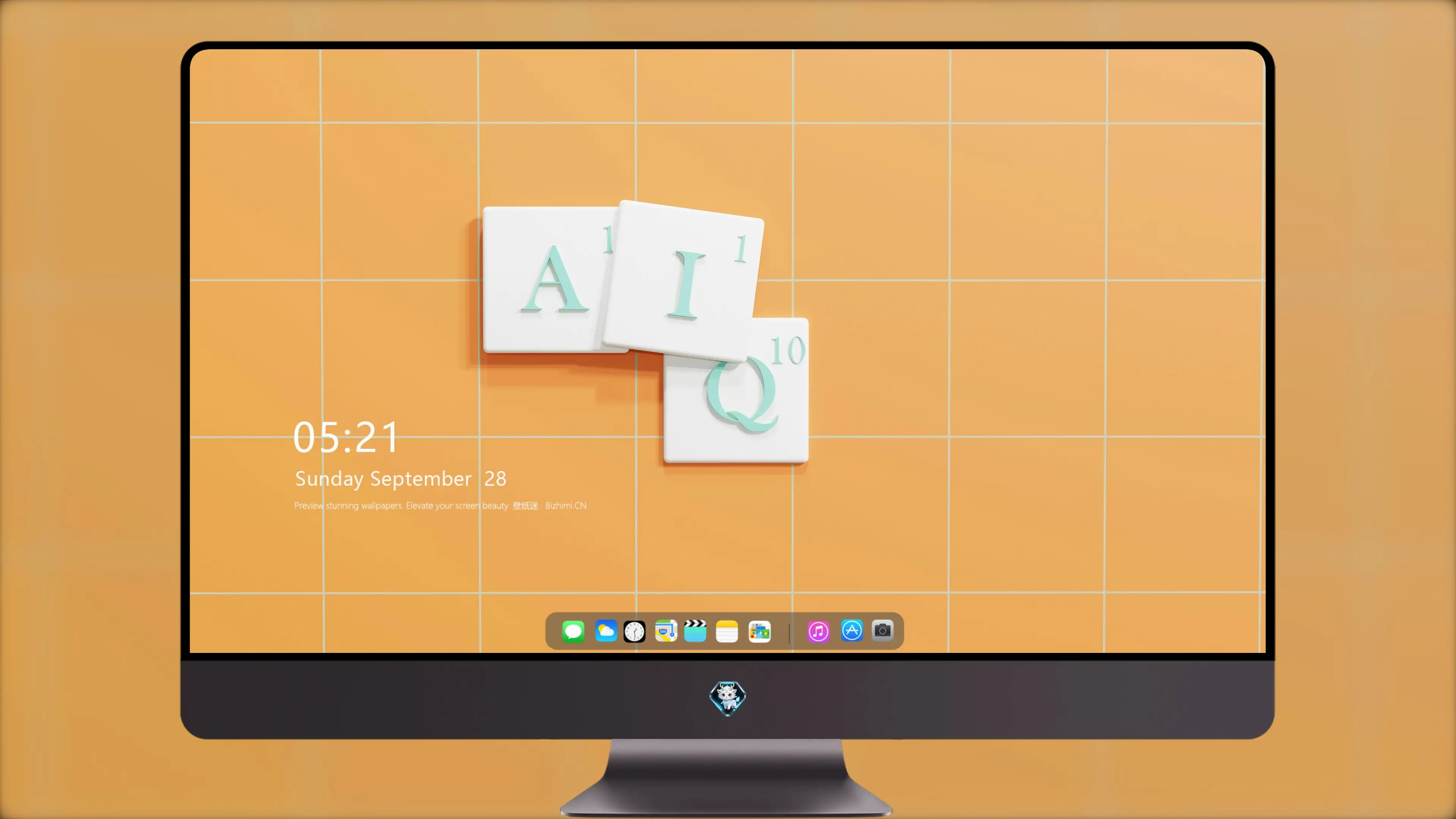This screenshot has height=819, width=1456.
Task: Open the iTunes Store music icon
Action: click(x=819, y=631)
